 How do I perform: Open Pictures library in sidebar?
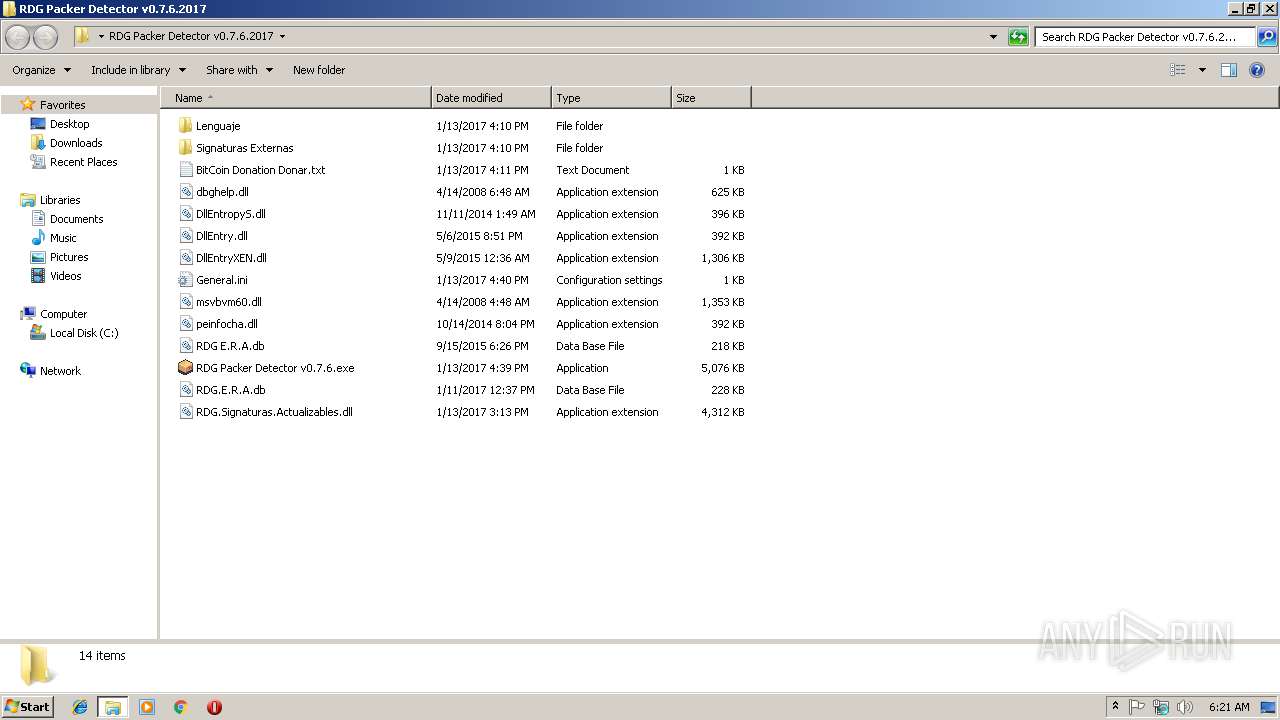[x=69, y=257]
